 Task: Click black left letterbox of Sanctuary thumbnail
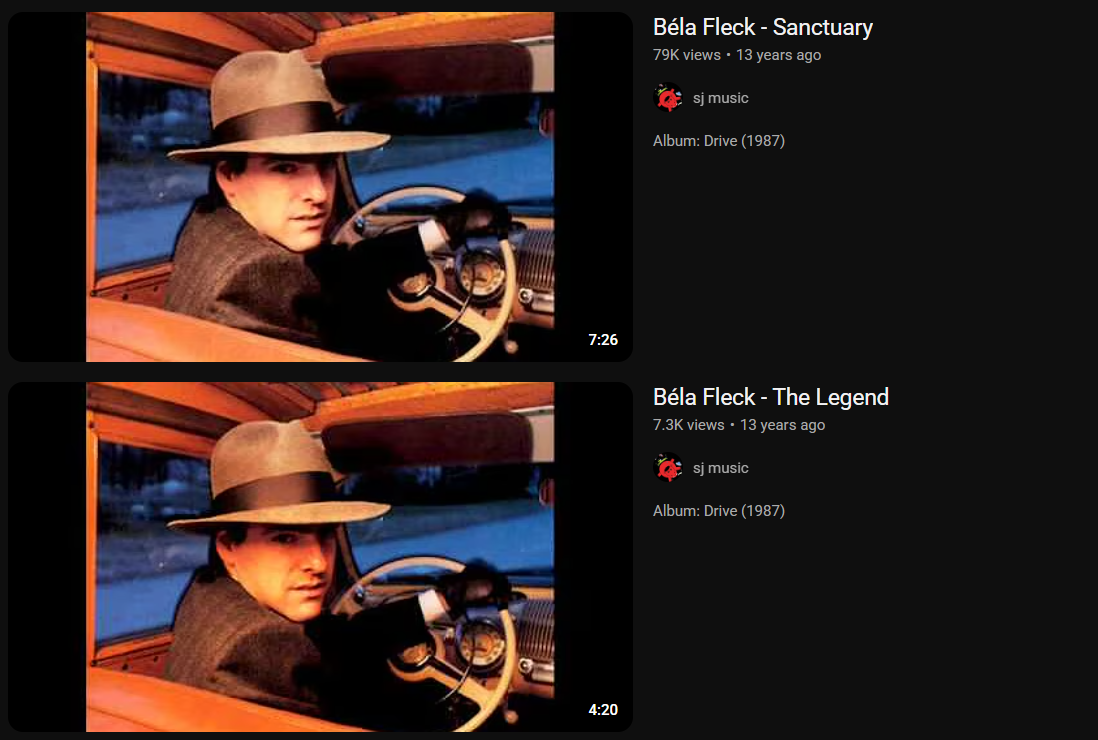point(47,186)
